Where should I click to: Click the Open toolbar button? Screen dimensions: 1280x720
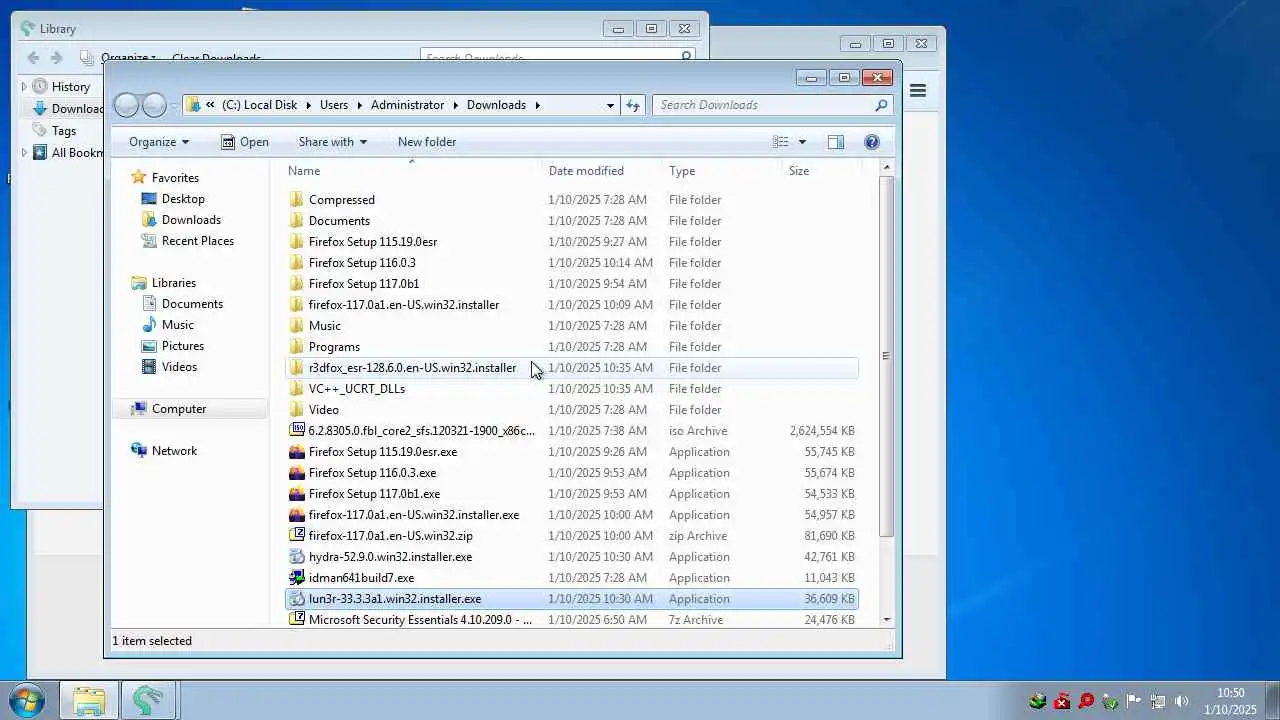pos(245,142)
